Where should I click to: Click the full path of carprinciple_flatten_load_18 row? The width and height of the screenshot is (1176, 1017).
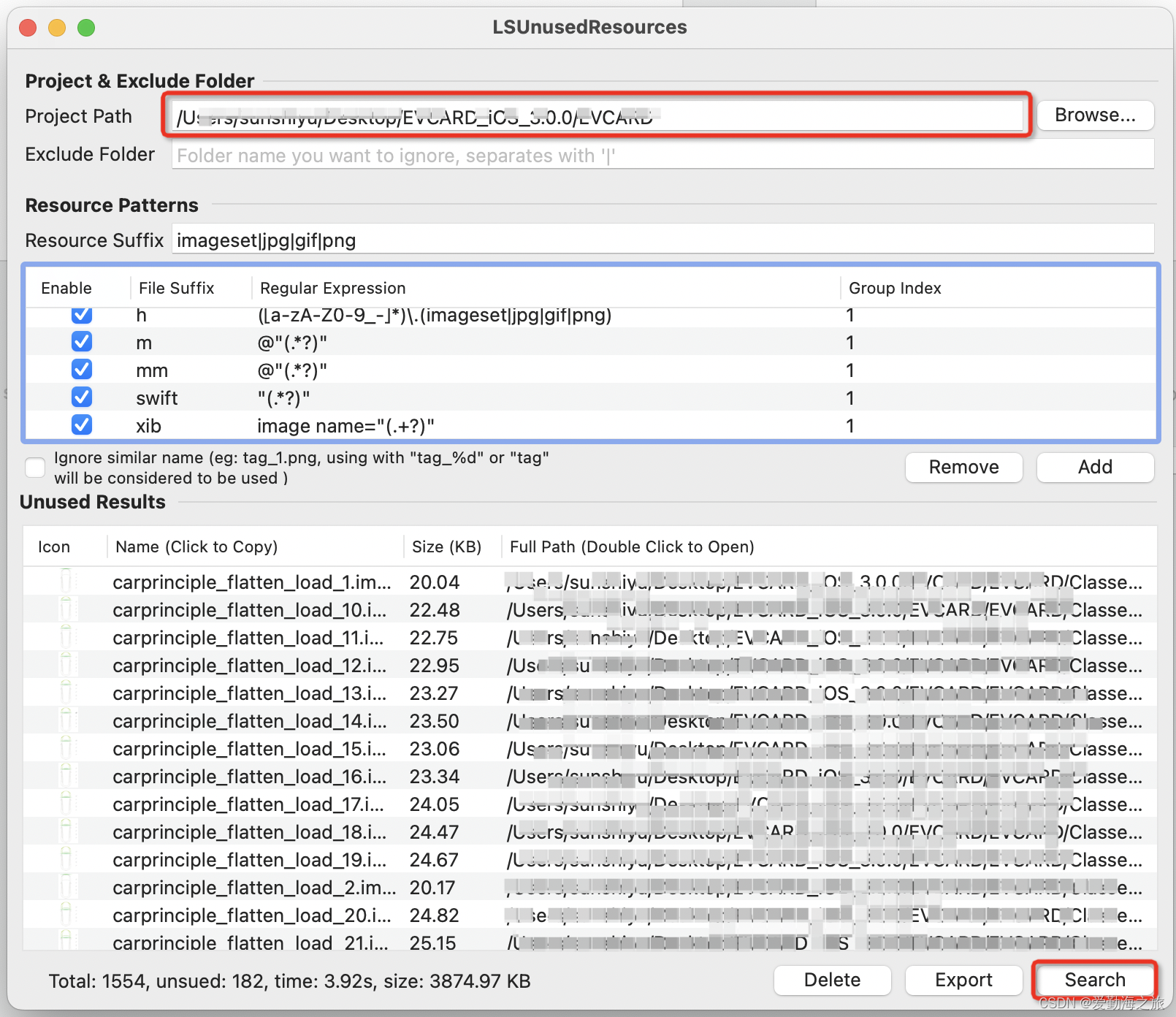[x=824, y=832]
